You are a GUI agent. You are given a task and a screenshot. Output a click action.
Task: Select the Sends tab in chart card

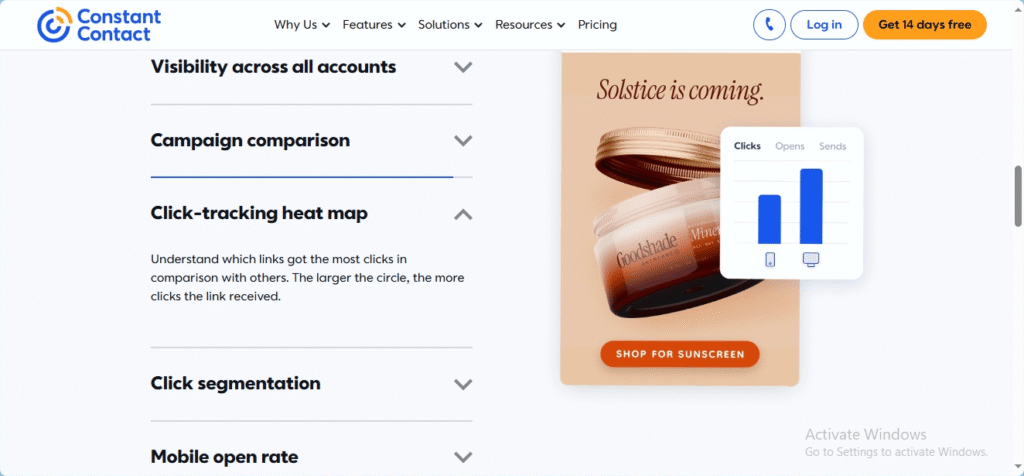833,146
